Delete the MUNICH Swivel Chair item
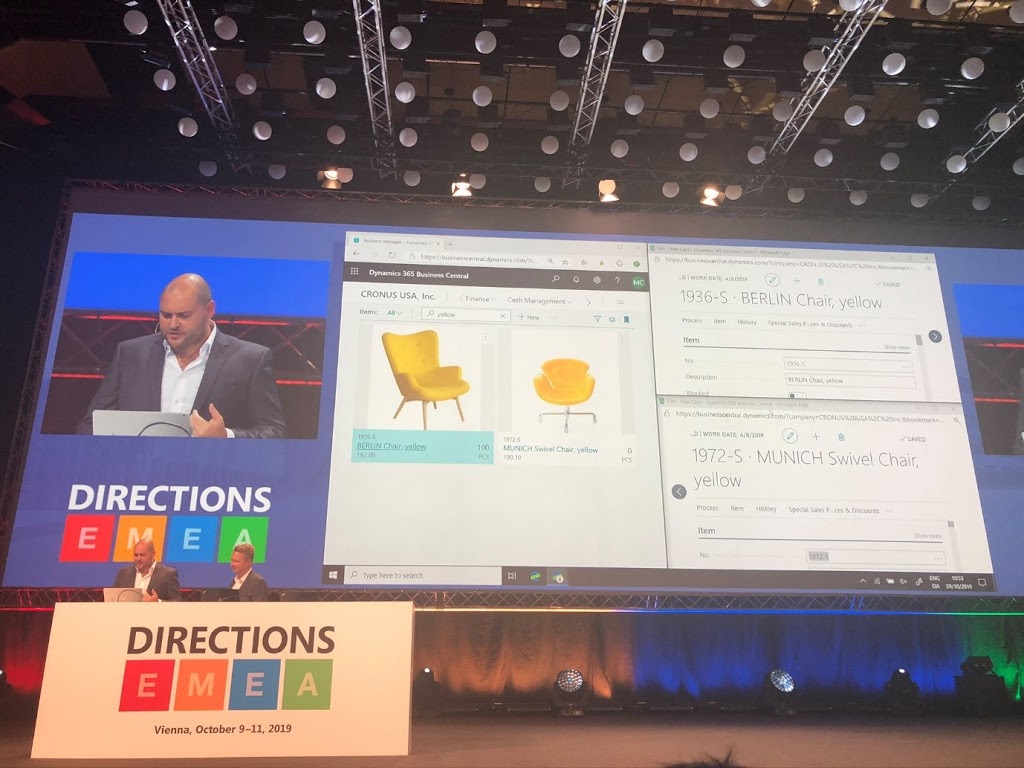 click(841, 437)
